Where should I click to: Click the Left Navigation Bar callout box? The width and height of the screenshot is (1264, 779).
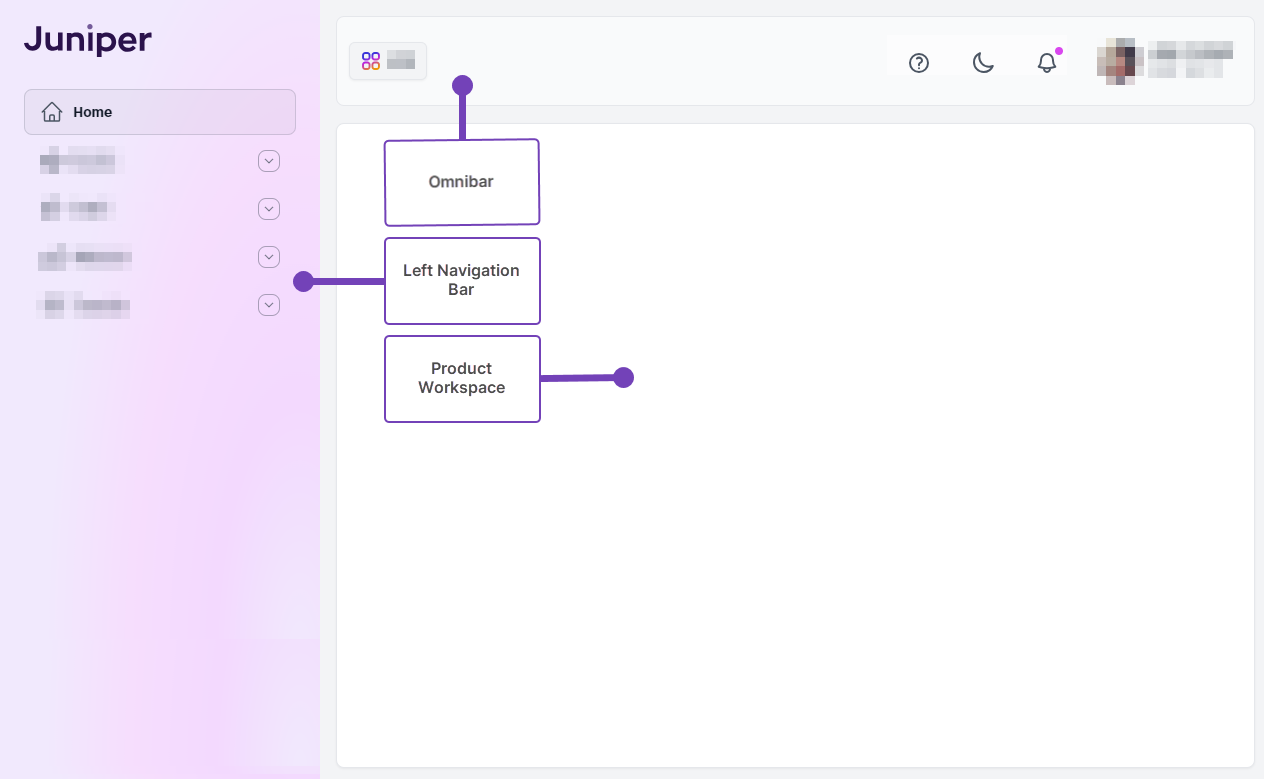tap(462, 281)
